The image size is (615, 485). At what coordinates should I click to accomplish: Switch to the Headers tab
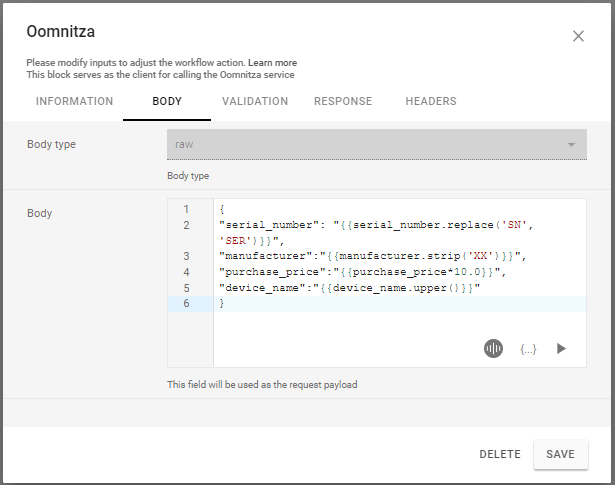click(x=431, y=101)
